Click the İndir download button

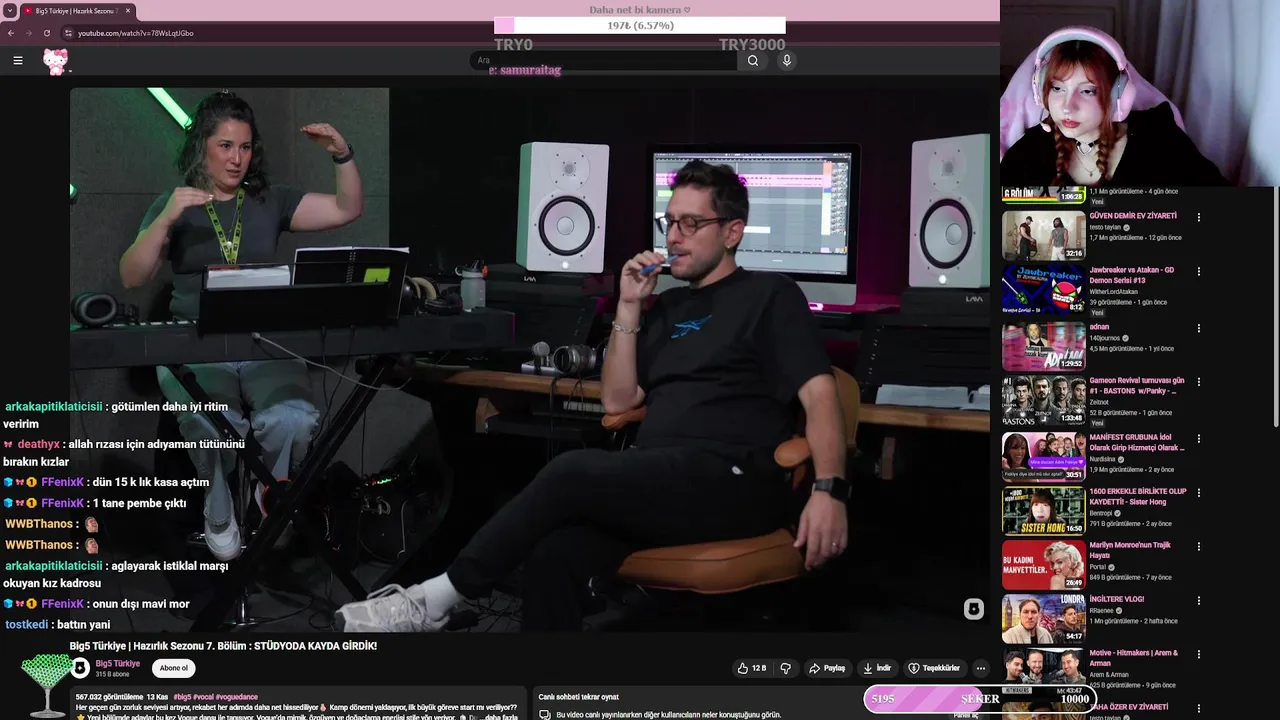(877, 668)
